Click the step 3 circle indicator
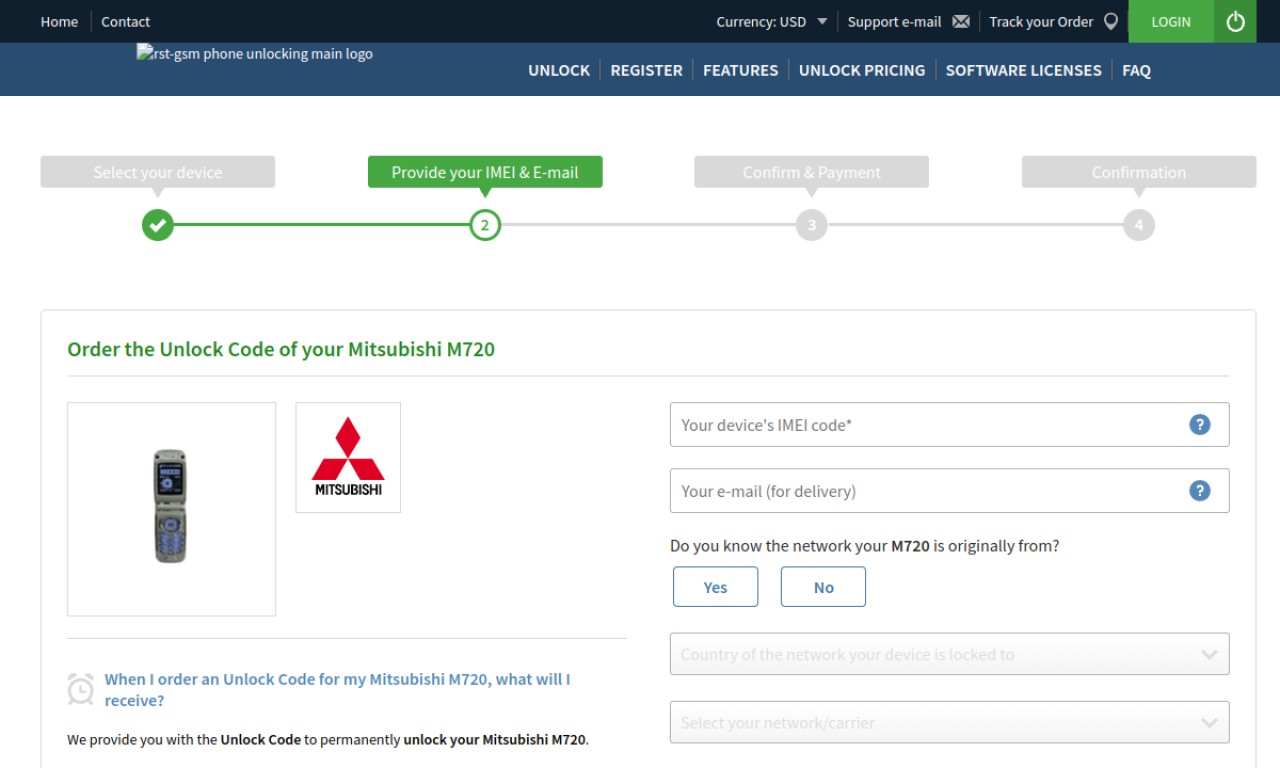Screen dimensions: 1280x768 [x=812, y=225]
